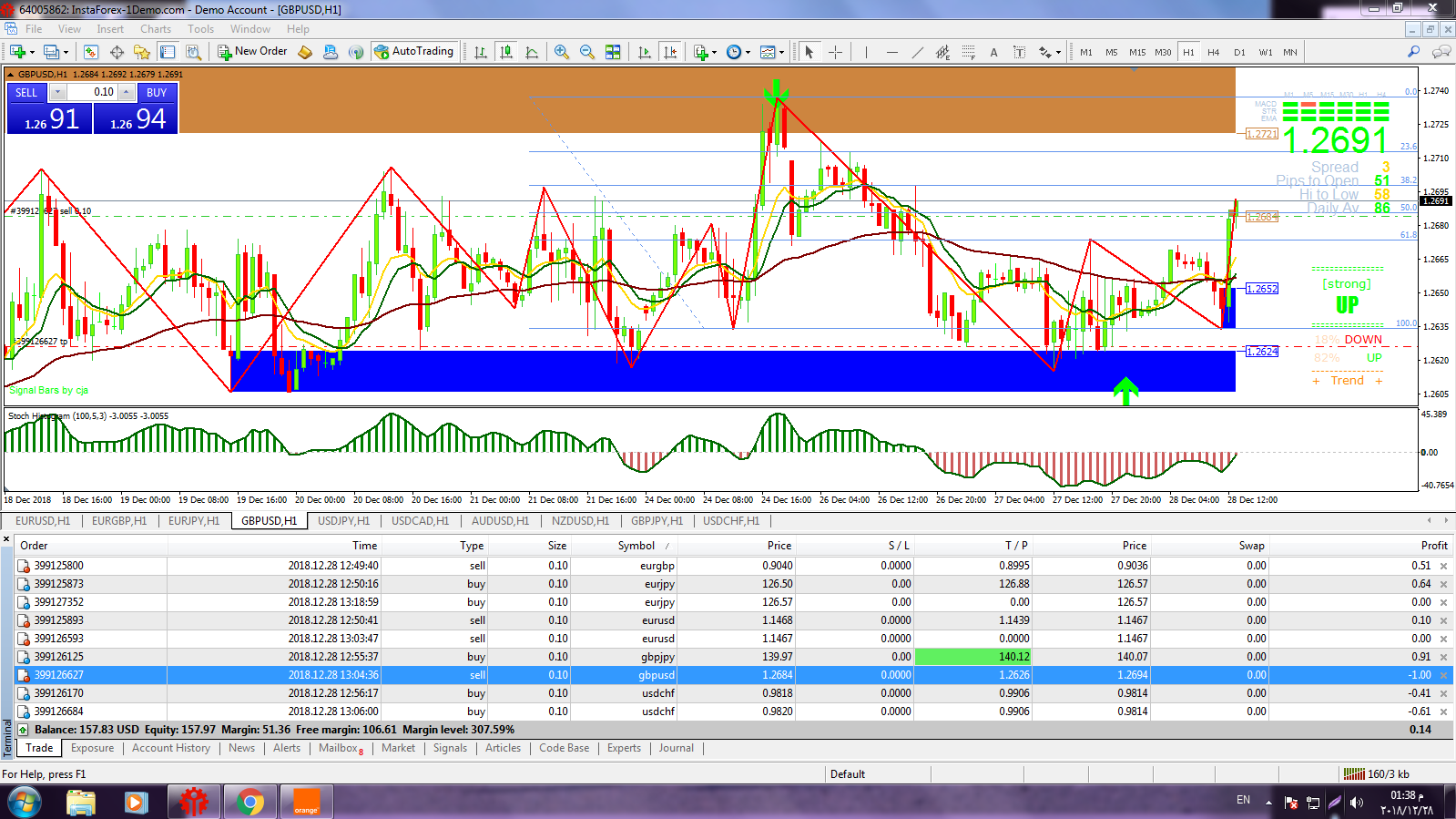This screenshot has width=1456, height=819.
Task: Select the text label (T) tool
Action: (x=1019, y=52)
